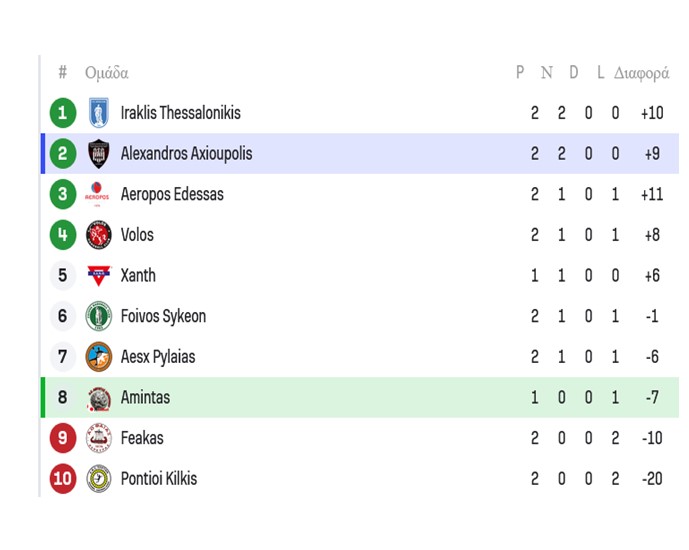689x550 pixels.
Task: Select the Aeropos Edessas team name
Action: tap(172, 194)
